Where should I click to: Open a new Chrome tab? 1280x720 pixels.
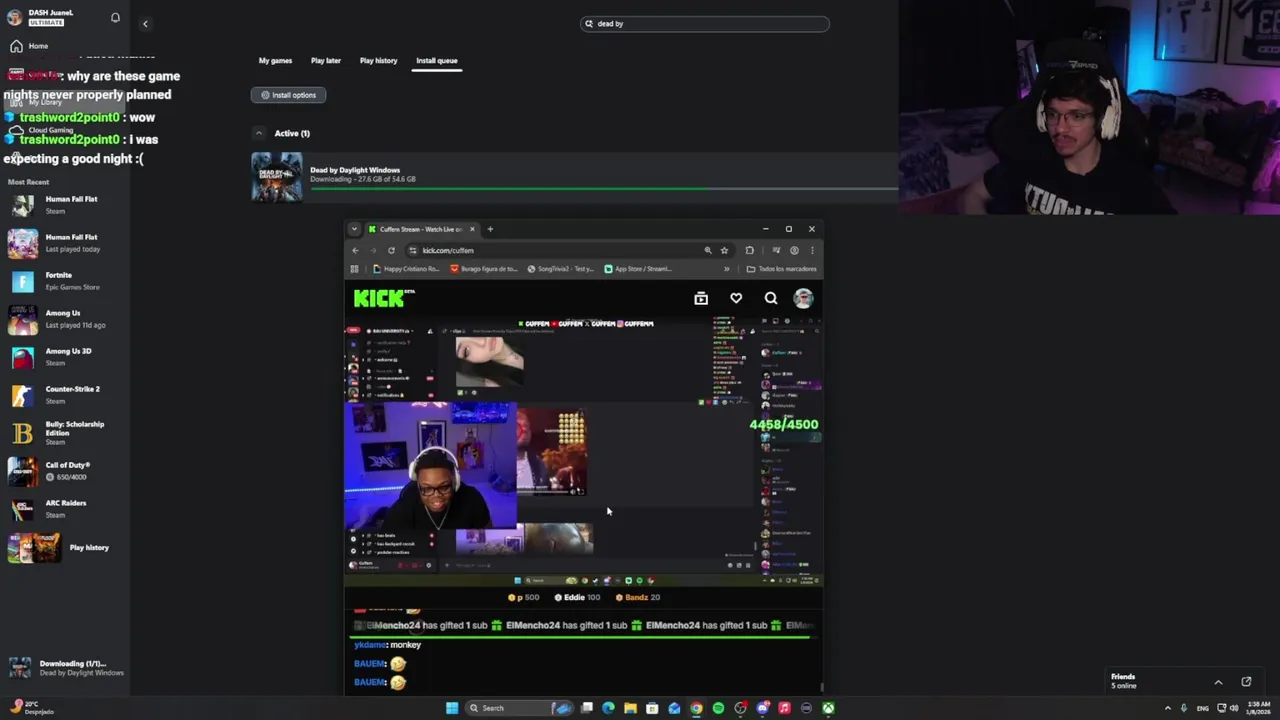(490, 229)
